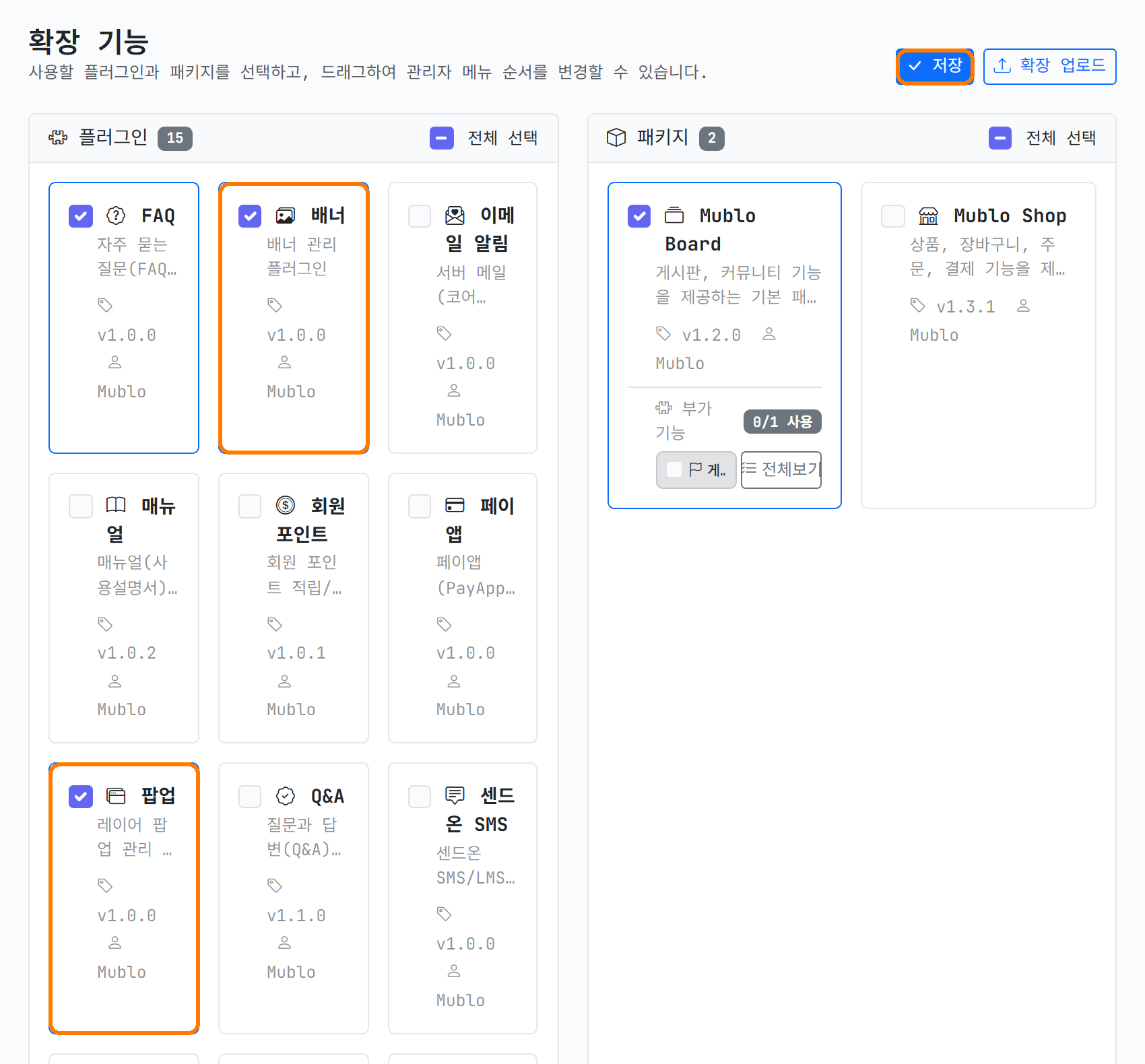Click the 이메일 알림 envelope icon
The height and width of the screenshot is (1064, 1145).
455,215
